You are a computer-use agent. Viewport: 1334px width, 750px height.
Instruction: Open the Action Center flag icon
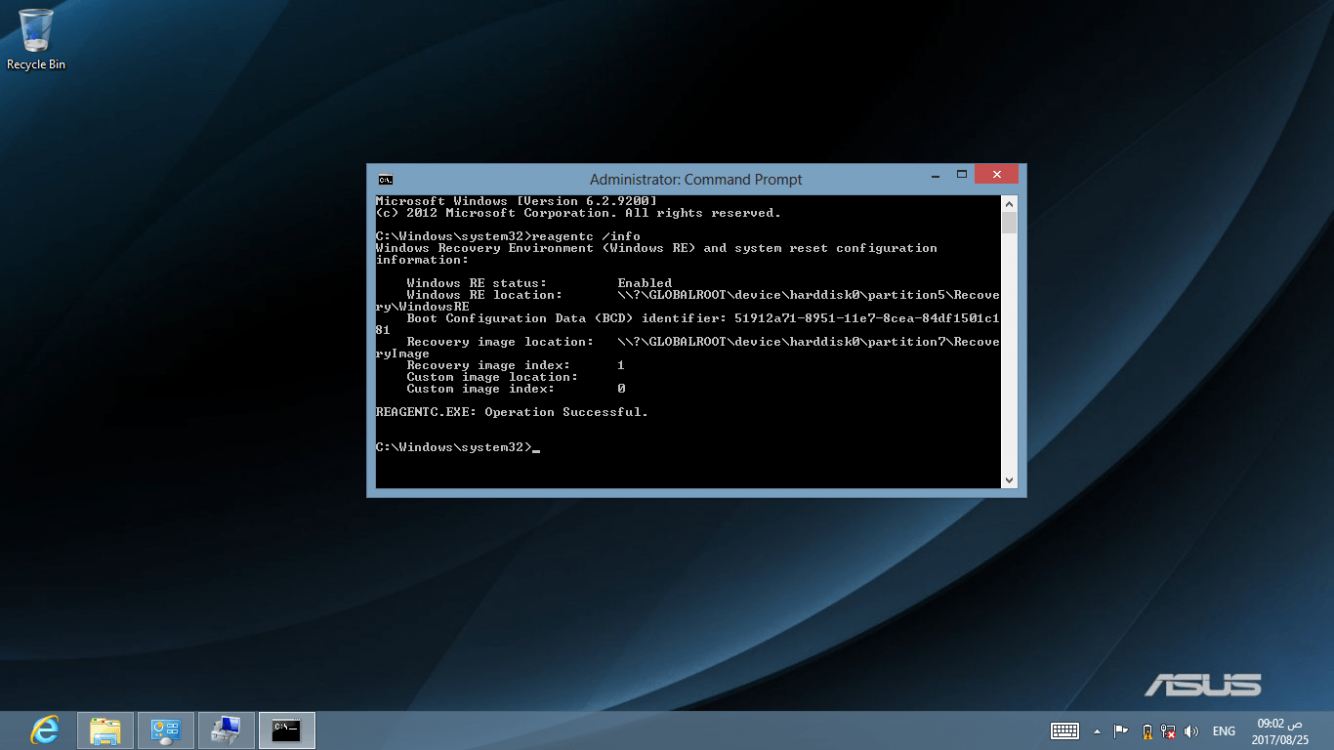point(1121,731)
